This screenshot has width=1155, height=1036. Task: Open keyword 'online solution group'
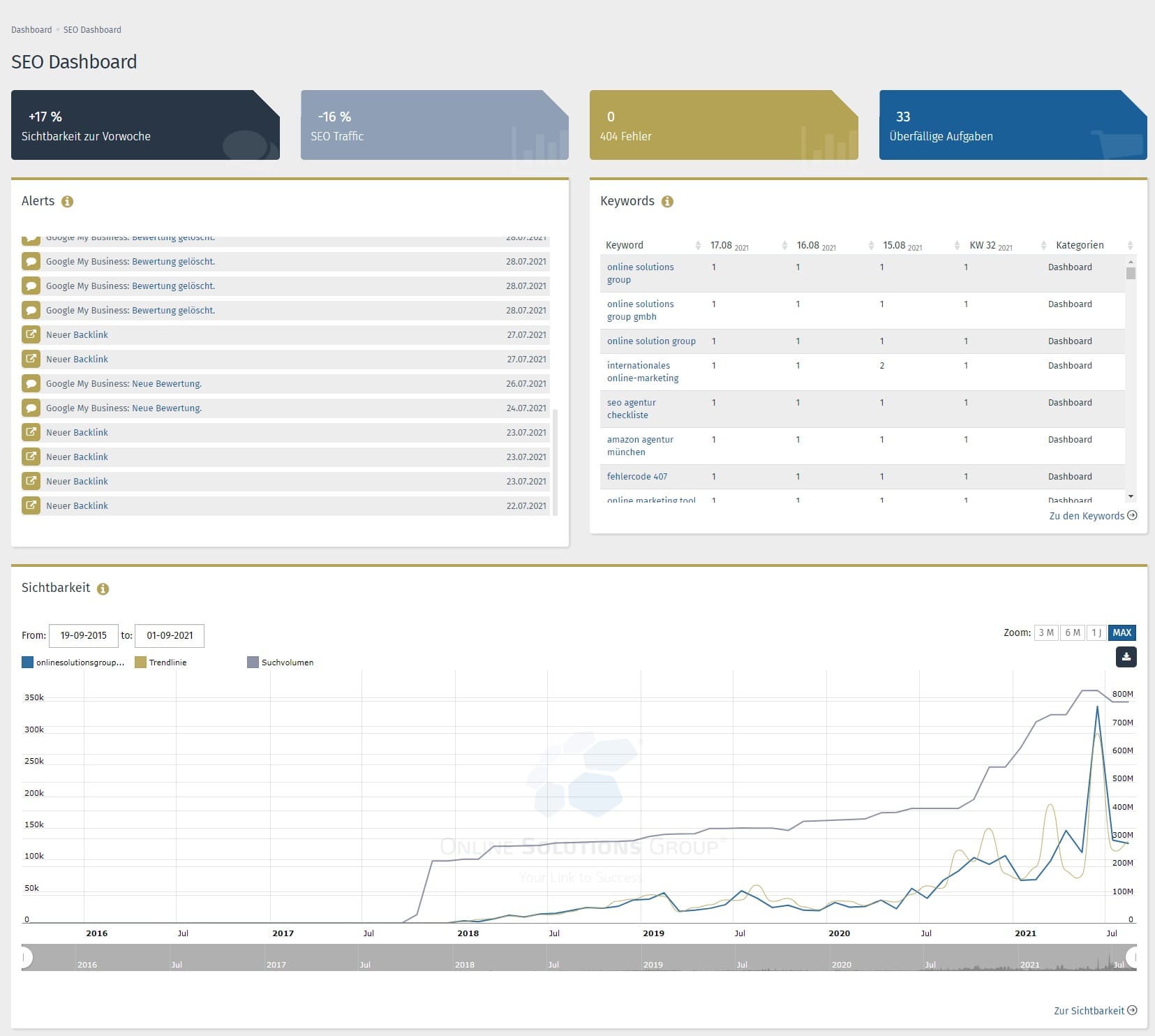tap(651, 341)
